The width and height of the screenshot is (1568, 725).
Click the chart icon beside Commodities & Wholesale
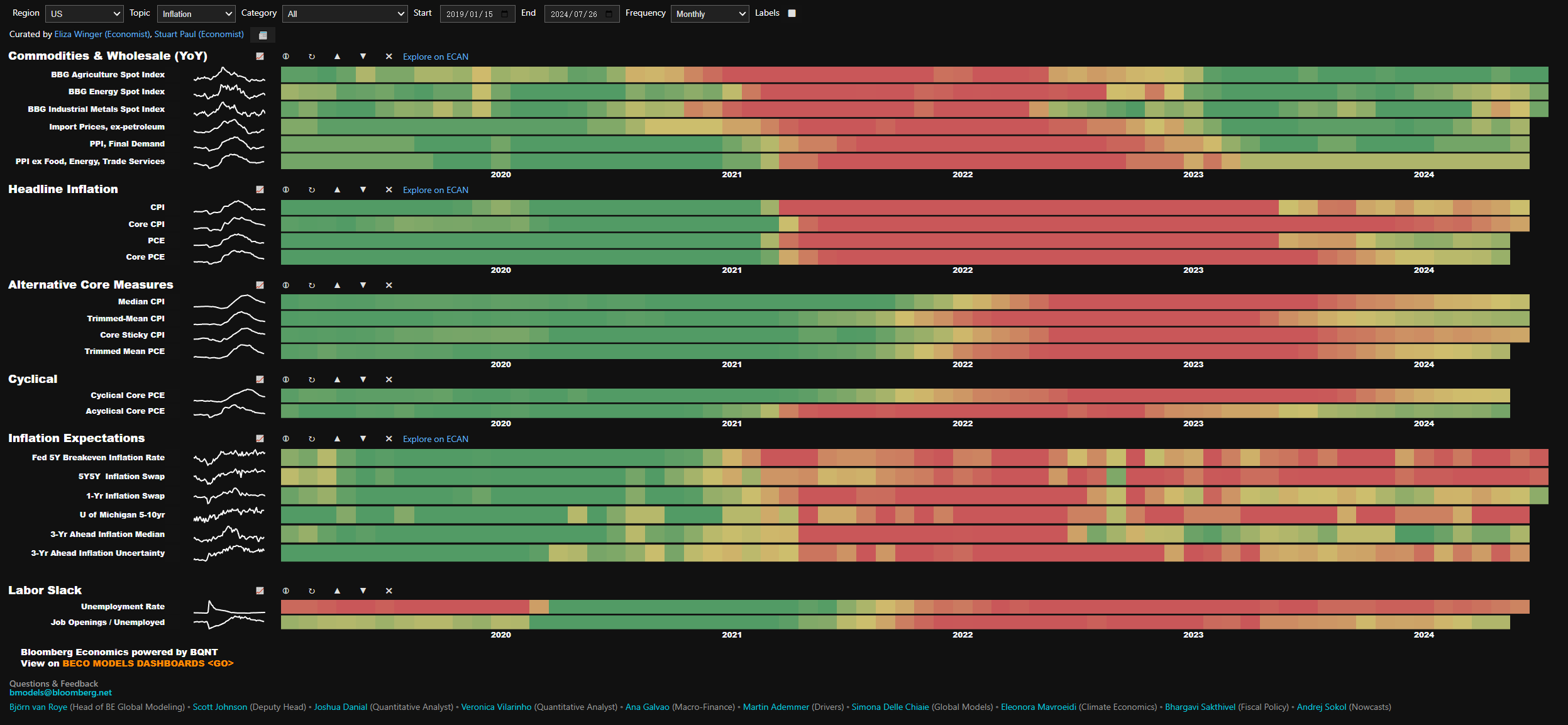pos(260,57)
